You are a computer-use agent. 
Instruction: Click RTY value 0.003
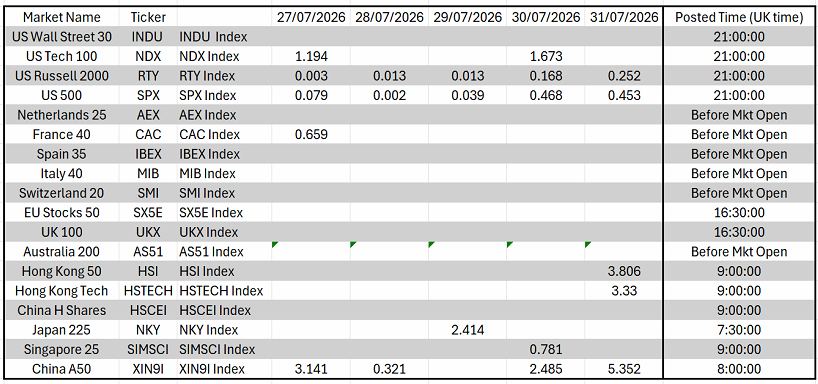[311, 76]
